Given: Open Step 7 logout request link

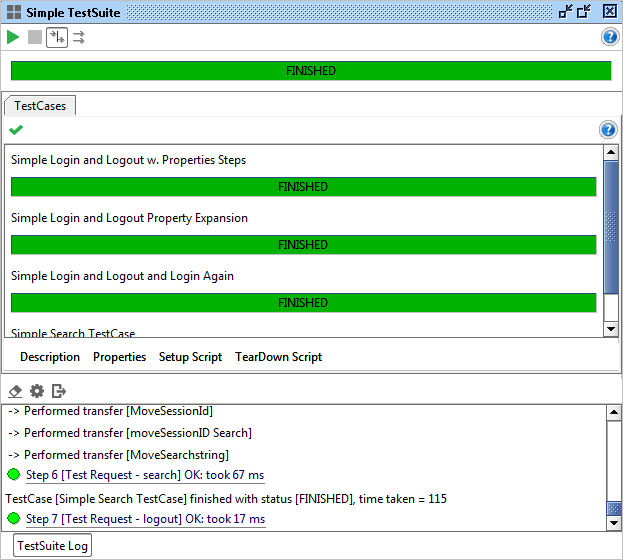Looking at the screenshot, I should pos(145,519).
